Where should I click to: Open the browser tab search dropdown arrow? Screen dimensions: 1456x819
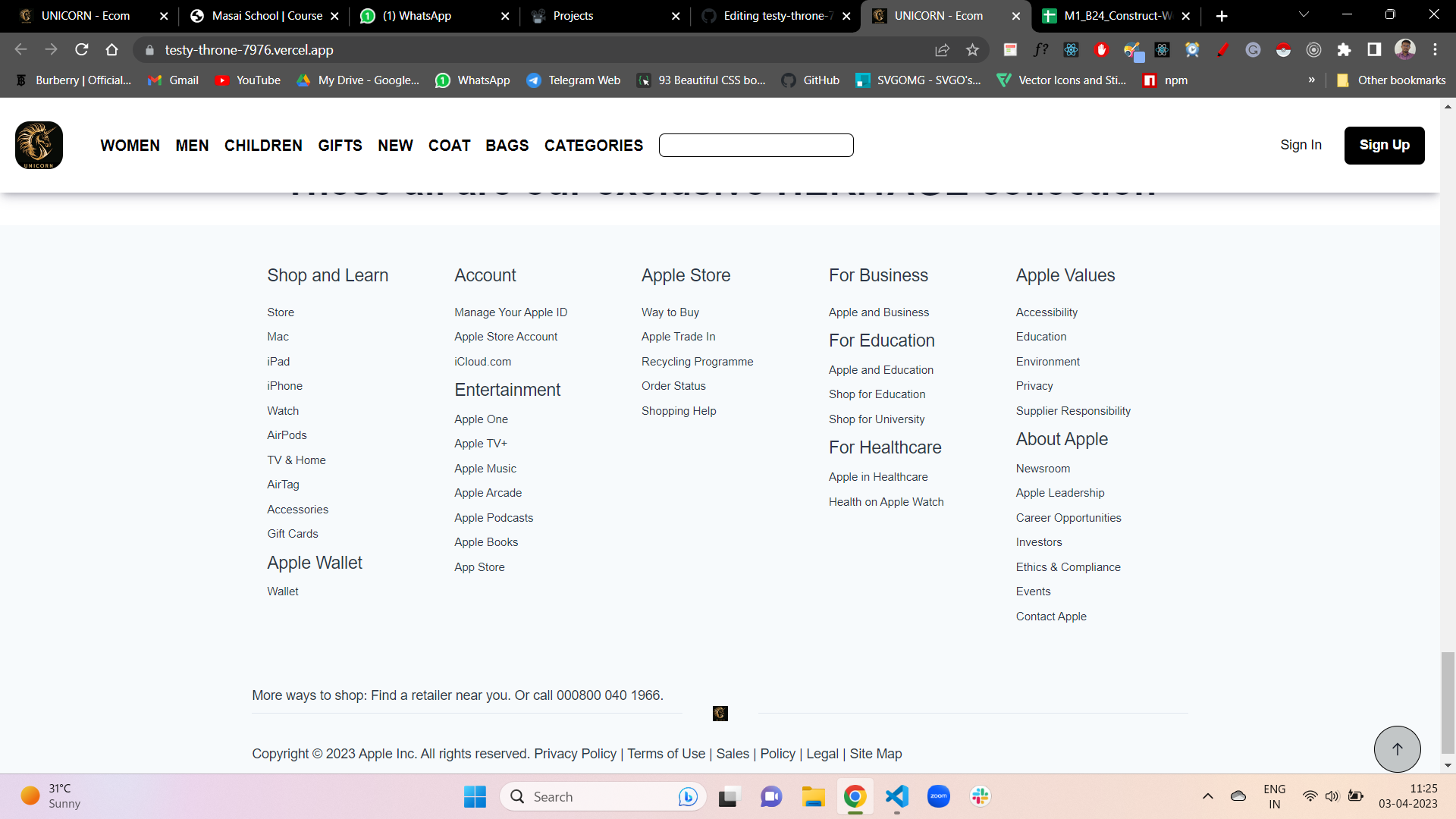(x=1304, y=15)
